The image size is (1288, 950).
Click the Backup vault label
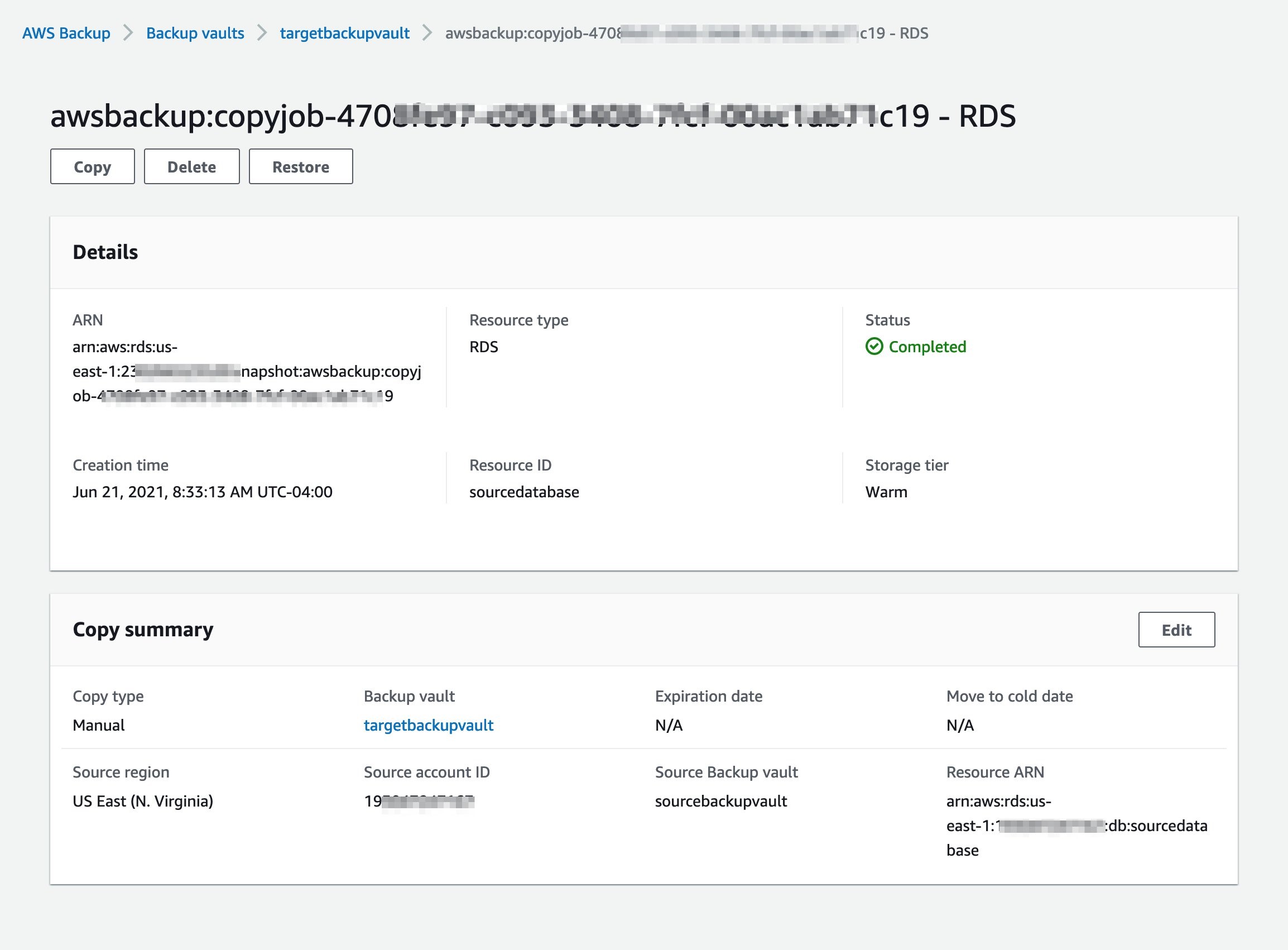(409, 697)
